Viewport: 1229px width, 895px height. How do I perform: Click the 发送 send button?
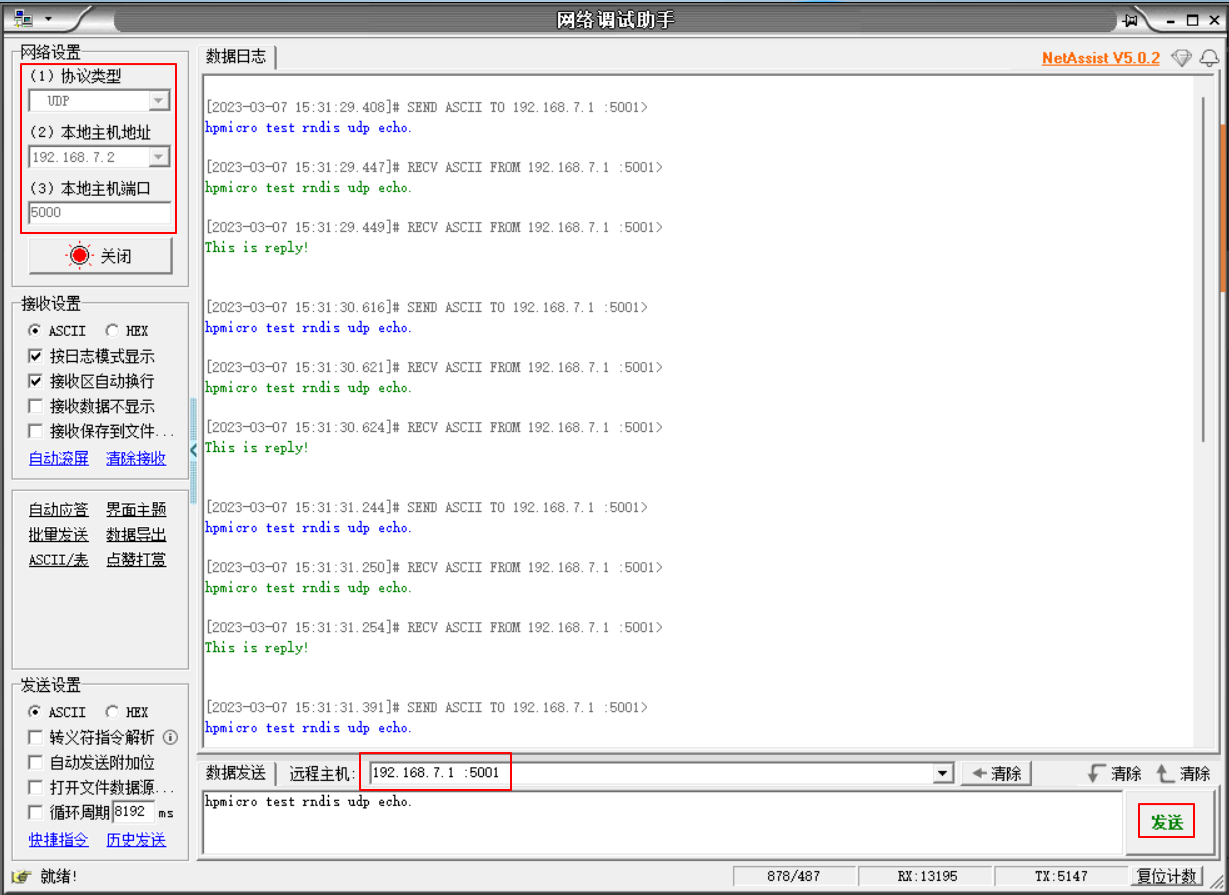tap(1166, 822)
